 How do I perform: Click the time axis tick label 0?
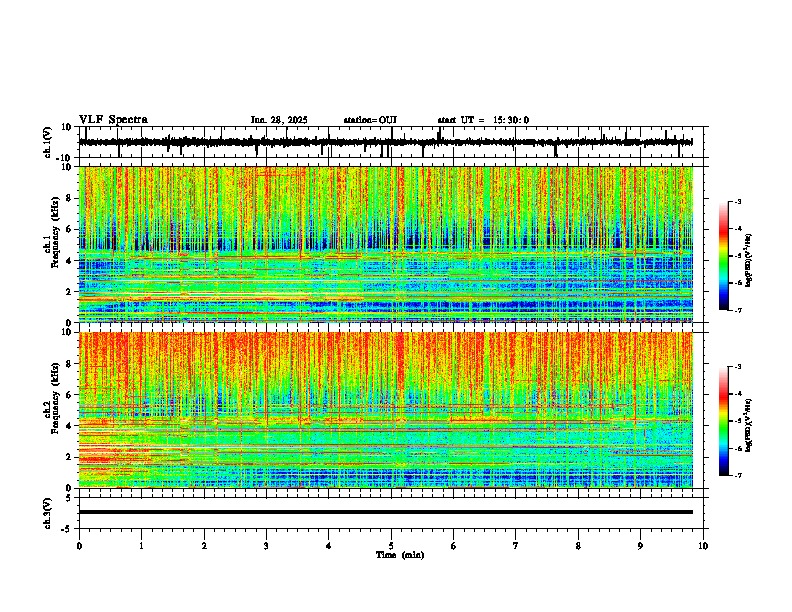tap(79, 546)
